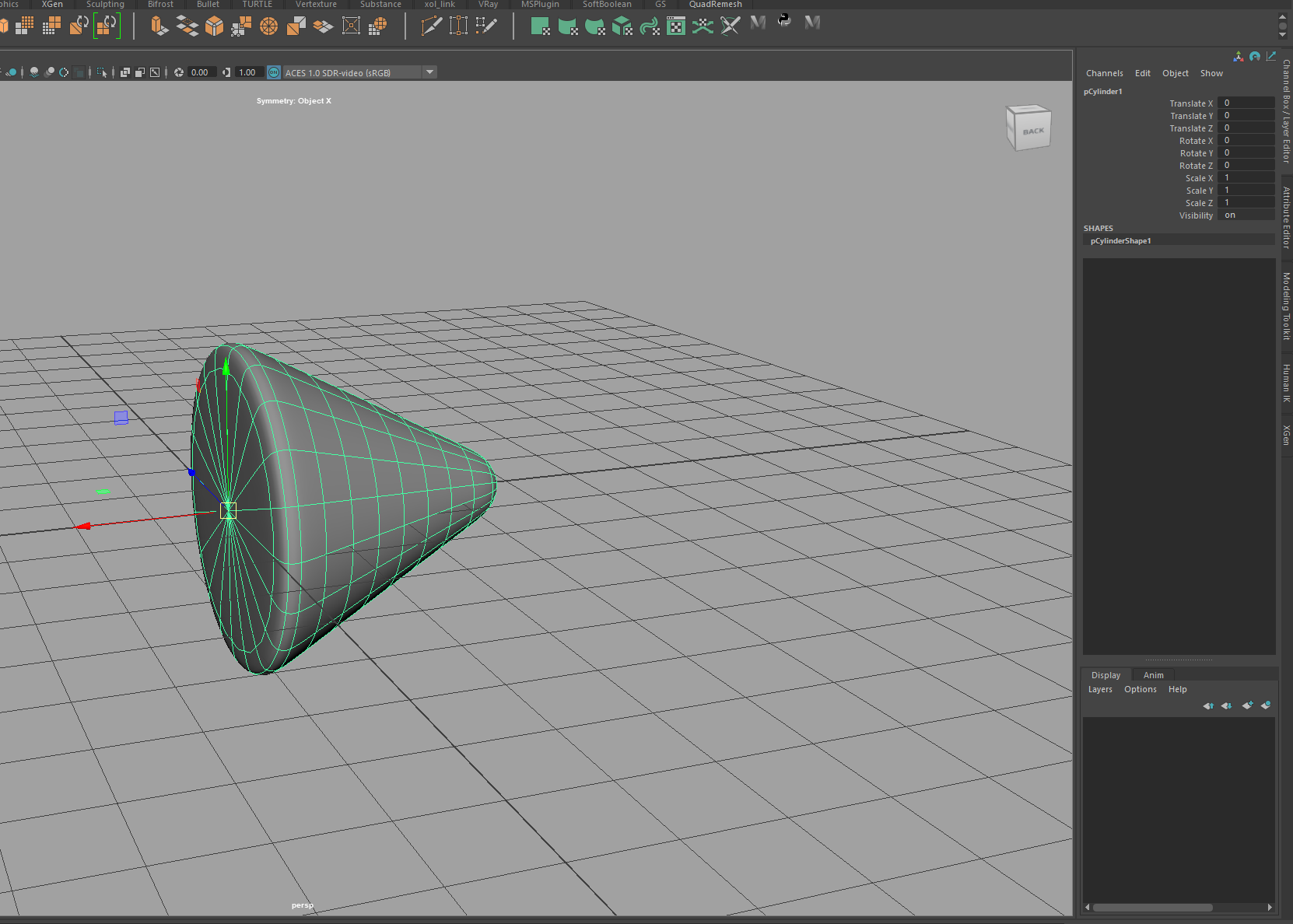Viewport: 1293px width, 924px height.
Task: Click the bounding-box lattice shelf icon
Action: pos(351,26)
